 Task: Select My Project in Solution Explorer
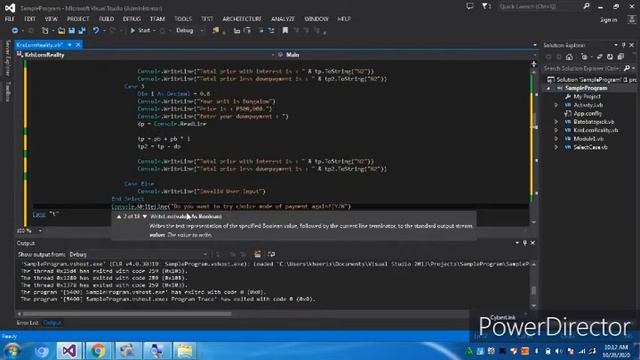(587, 97)
